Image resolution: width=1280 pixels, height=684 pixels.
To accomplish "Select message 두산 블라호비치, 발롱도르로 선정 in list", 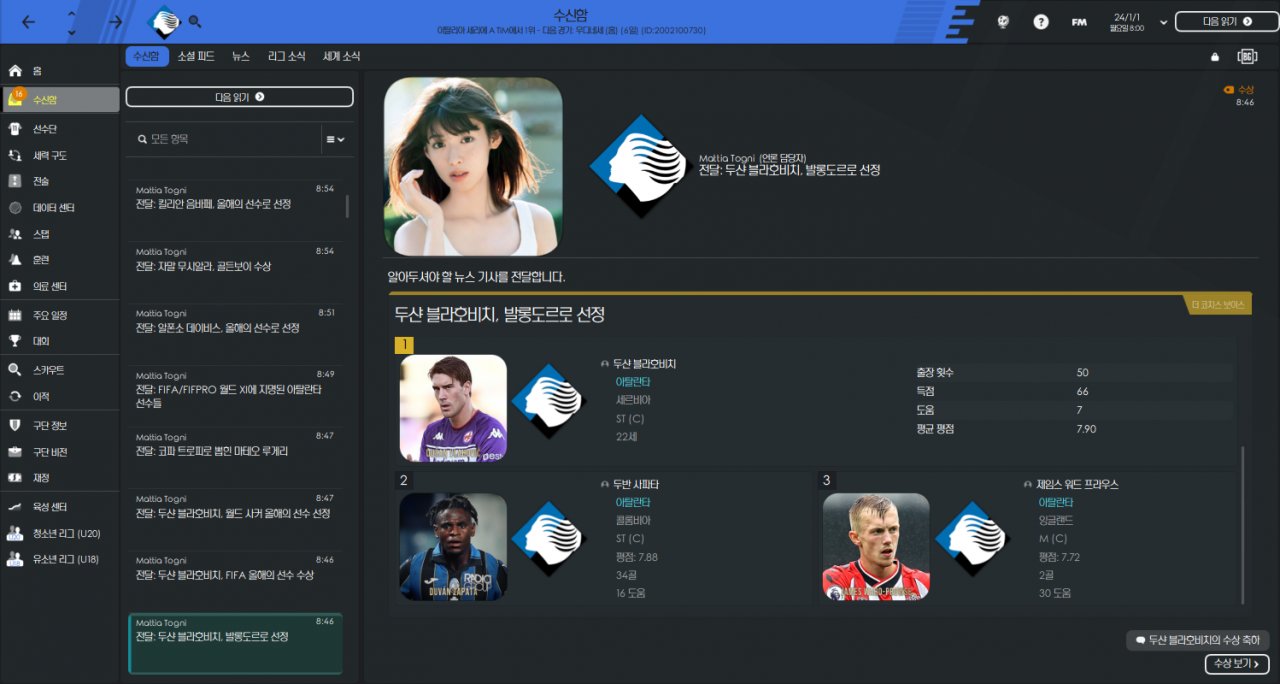I will coord(235,643).
